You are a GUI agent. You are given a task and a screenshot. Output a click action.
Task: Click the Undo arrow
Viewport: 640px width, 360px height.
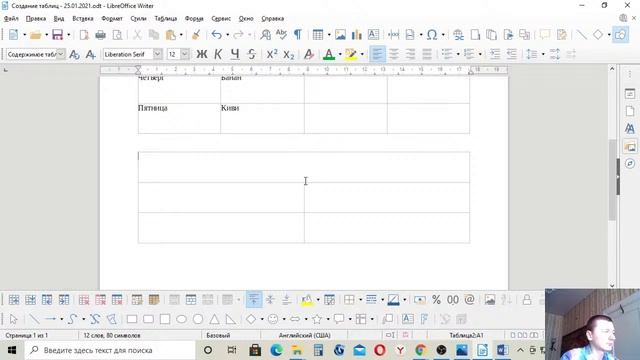click(216, 35)
